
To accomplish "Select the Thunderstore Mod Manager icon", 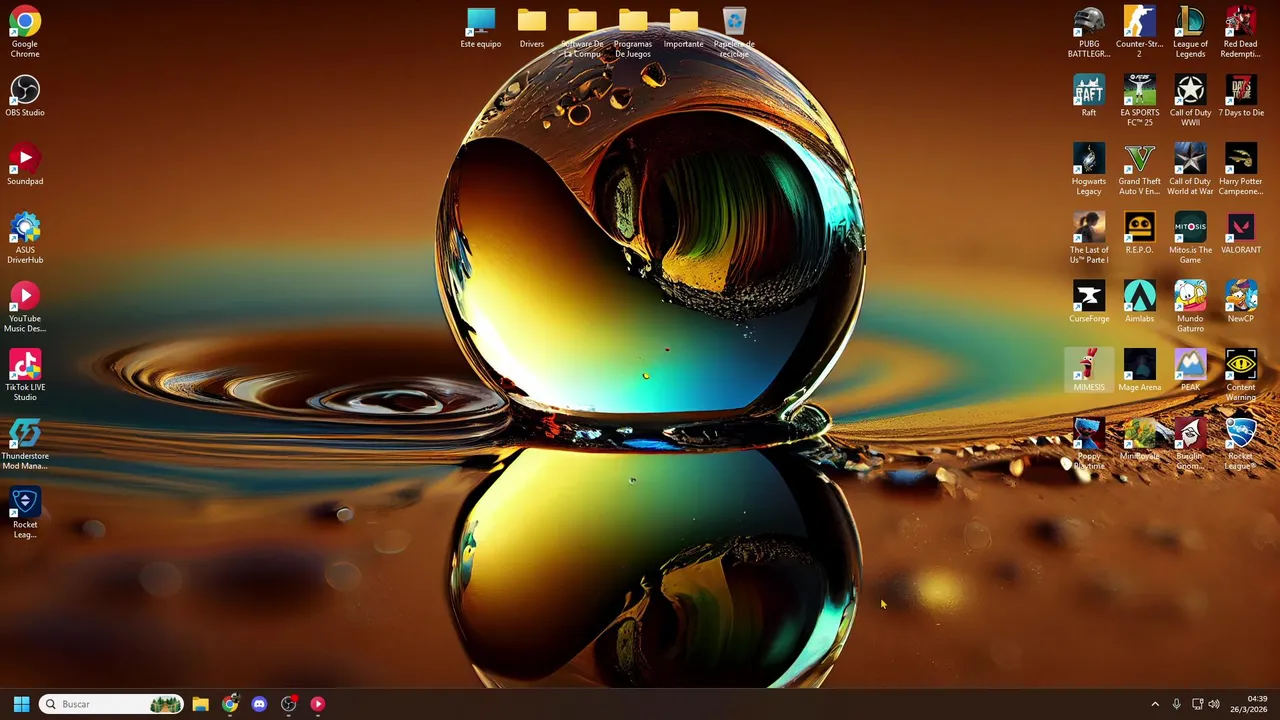I will [25, 445].
